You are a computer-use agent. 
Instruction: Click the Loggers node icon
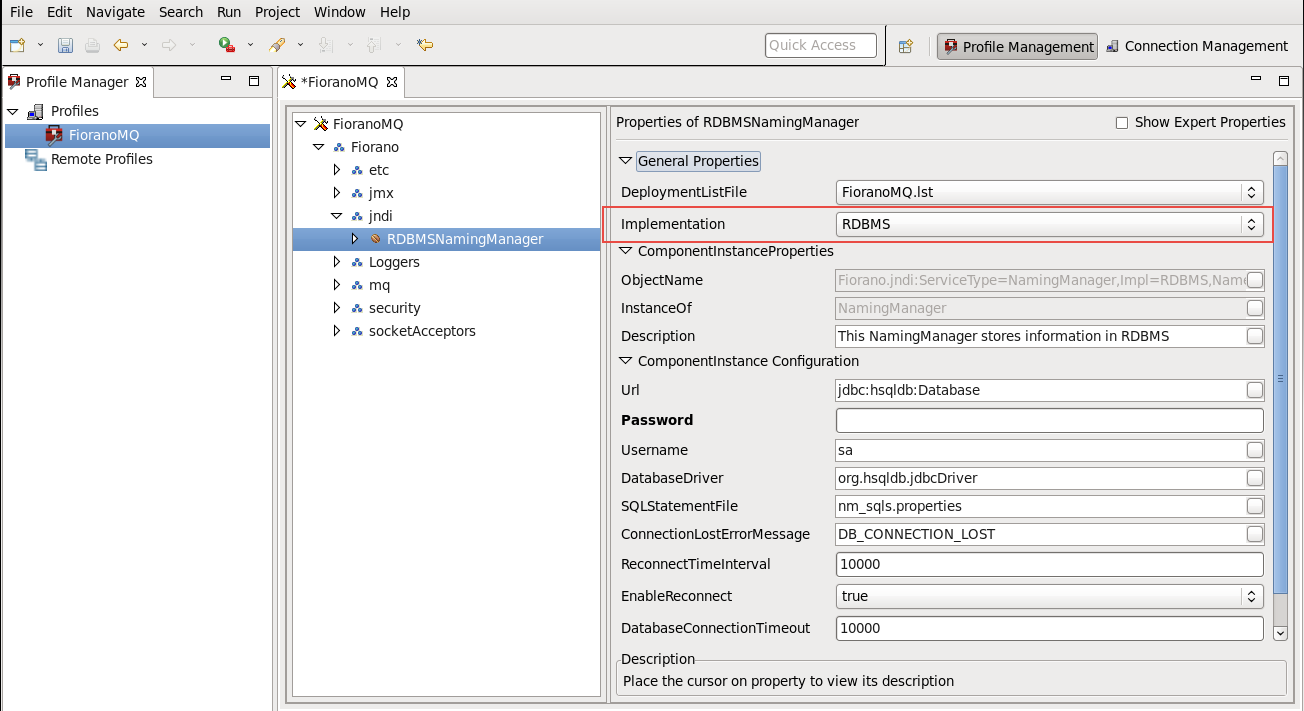click(357, 262)
